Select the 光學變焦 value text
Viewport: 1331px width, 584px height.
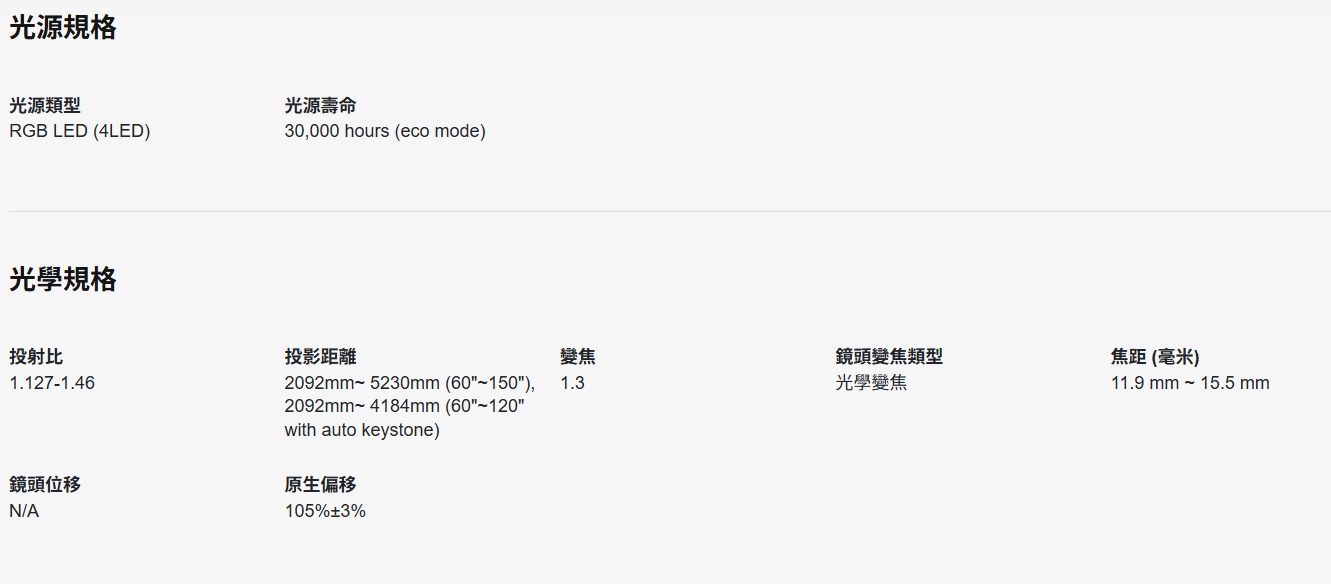[x=871, y=383]
